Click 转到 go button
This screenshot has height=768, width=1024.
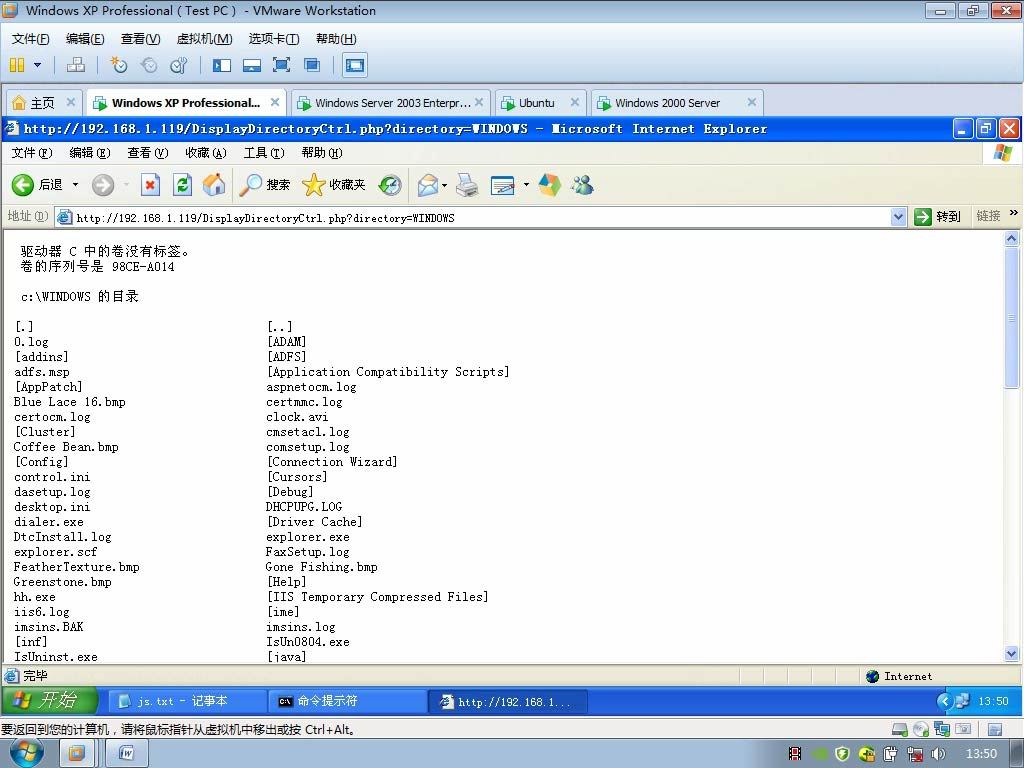pos(938,217)
